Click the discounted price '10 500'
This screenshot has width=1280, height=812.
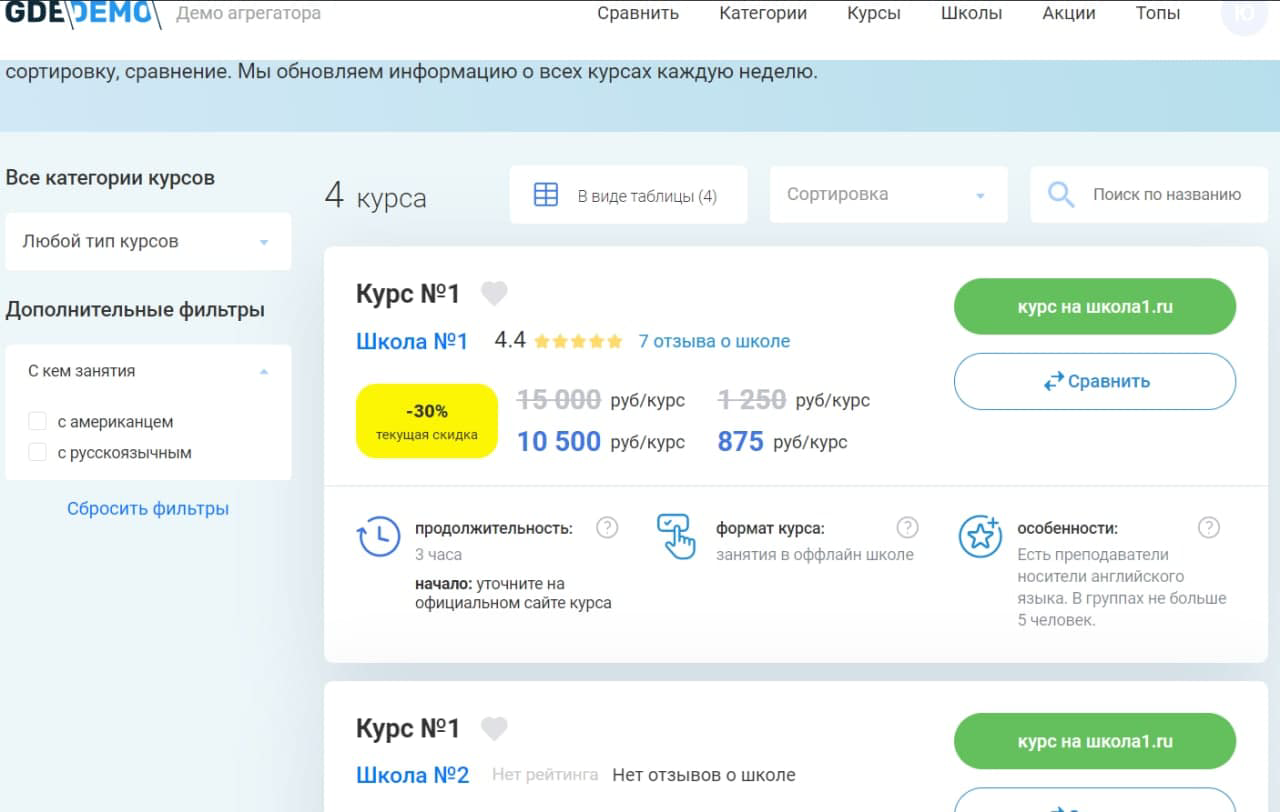coord(559,441)
